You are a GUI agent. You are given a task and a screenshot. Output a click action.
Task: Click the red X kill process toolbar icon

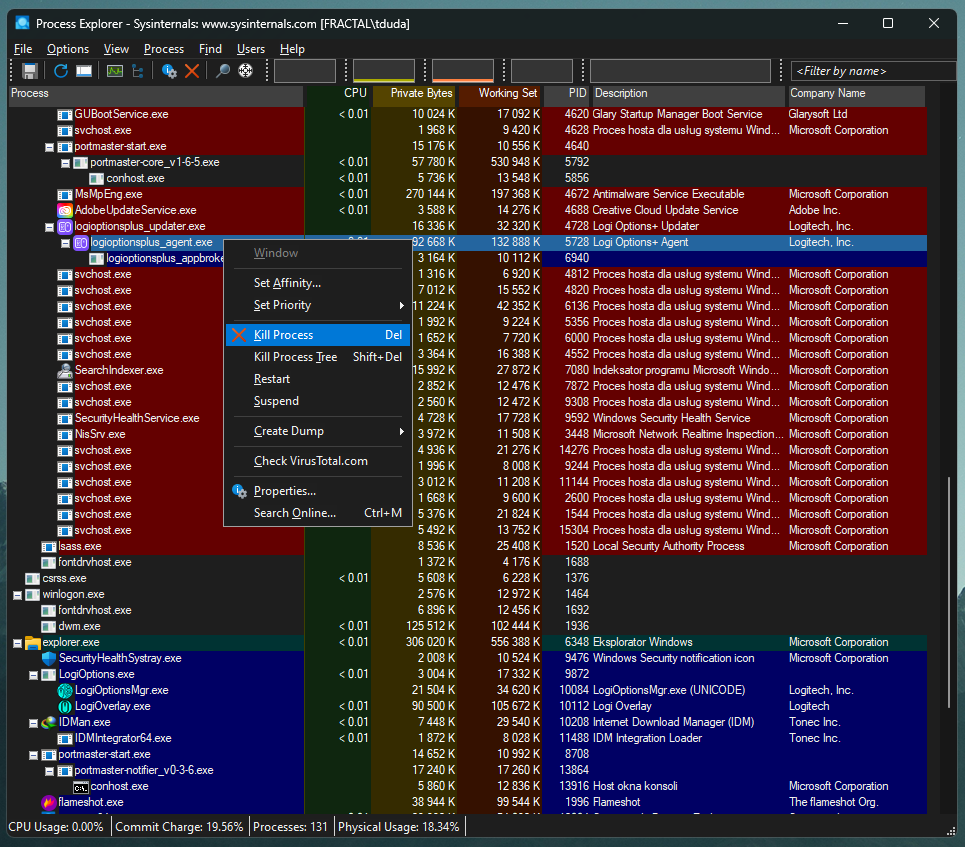[x=192, y=71]
